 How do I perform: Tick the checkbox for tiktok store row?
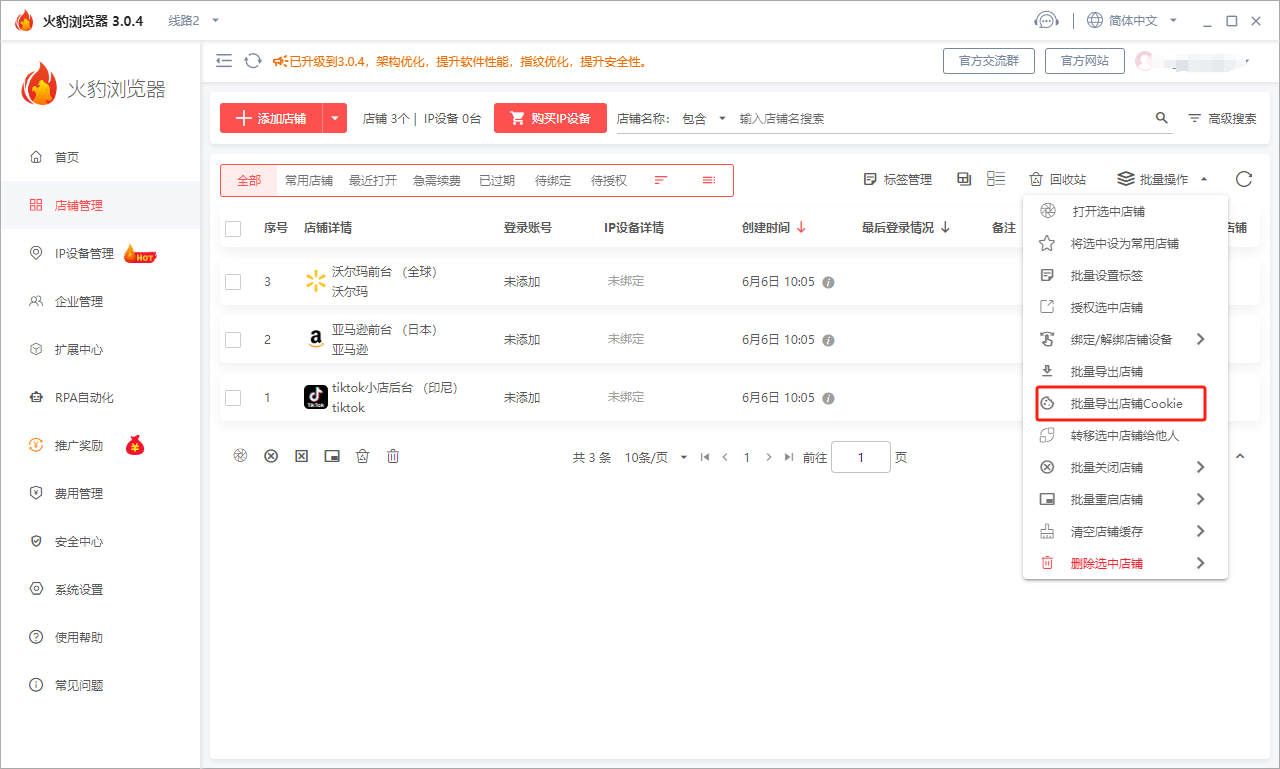pos(233,398)
